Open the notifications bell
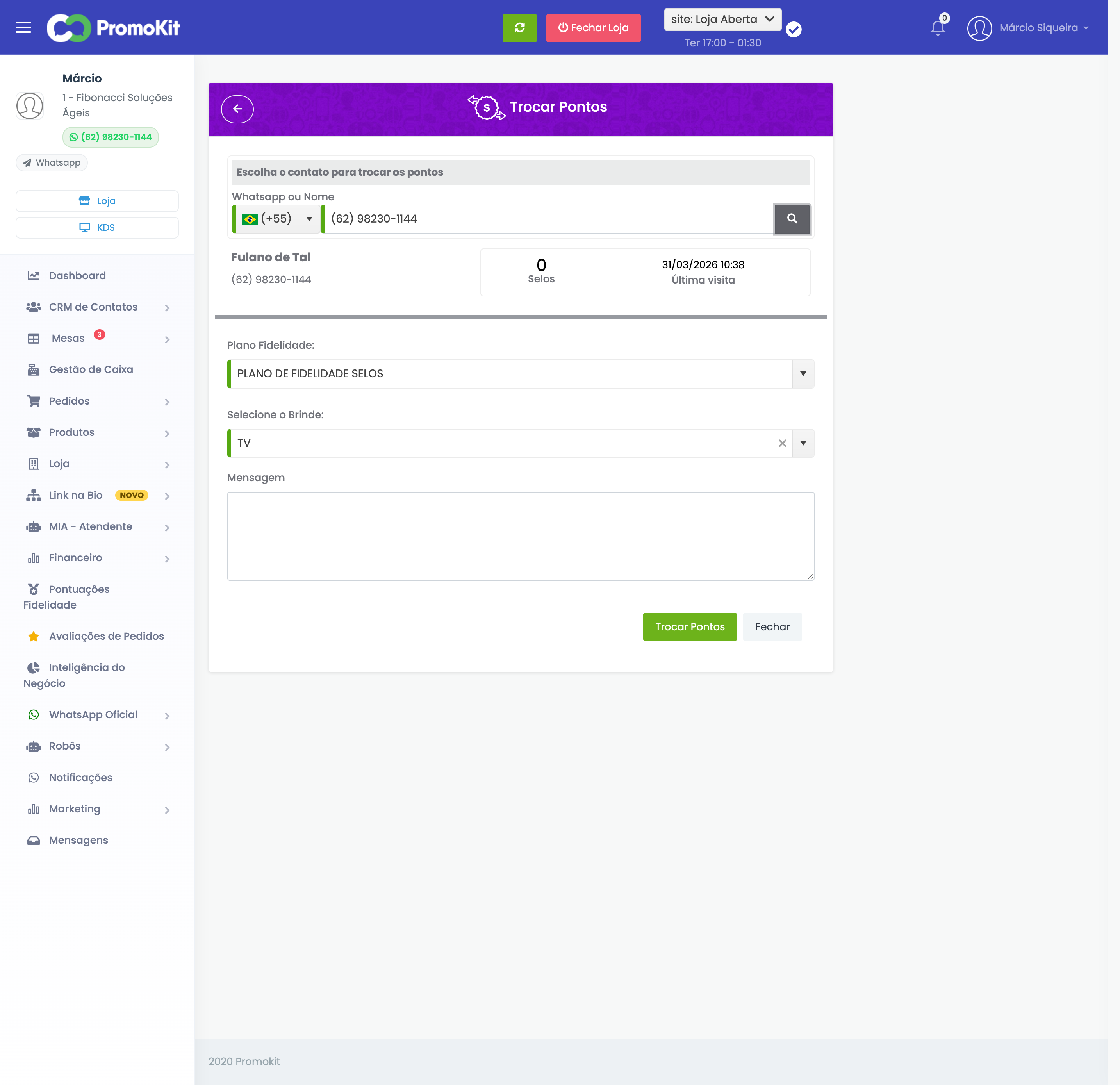Image resolution: width=1120 pixels, height=1085 pixels. click(x=938, y=27)
